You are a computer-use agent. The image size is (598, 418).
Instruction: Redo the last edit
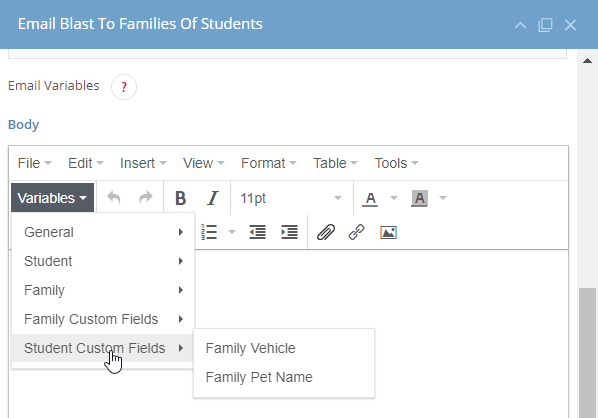click(145, 198)
